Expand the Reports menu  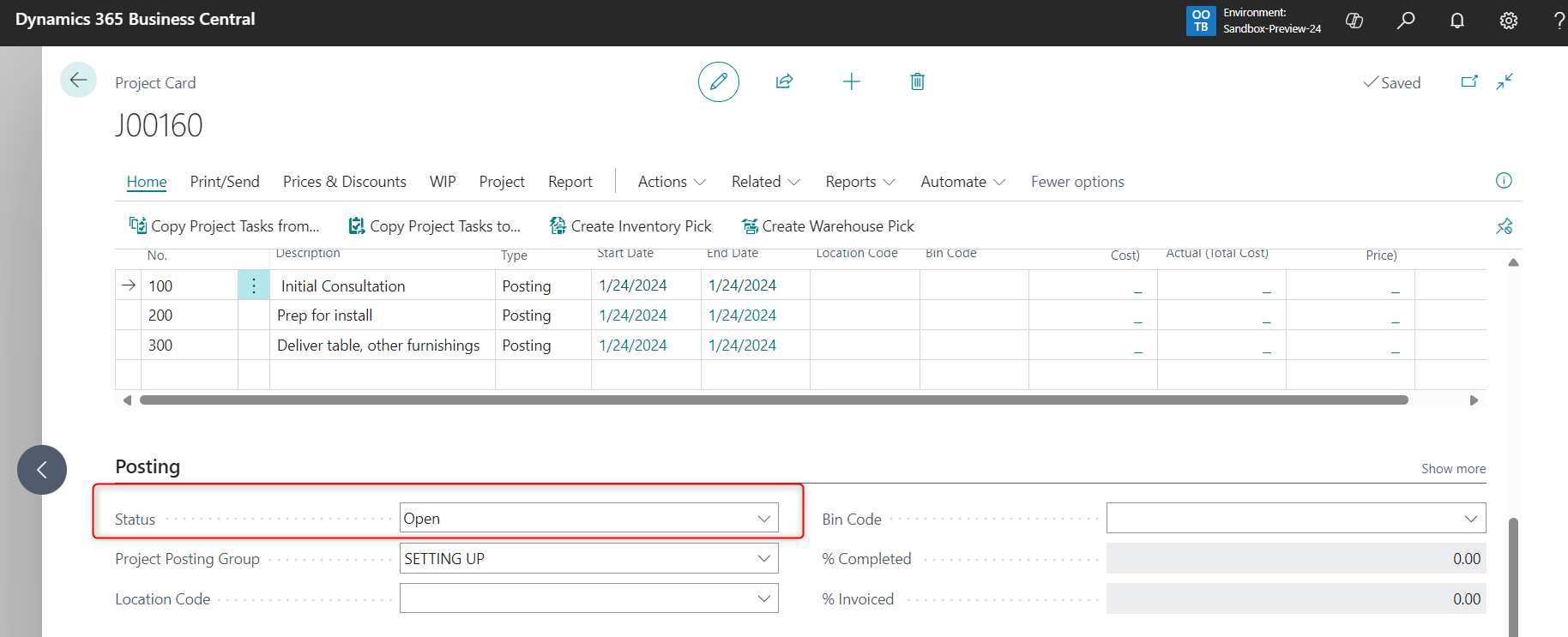860,182
